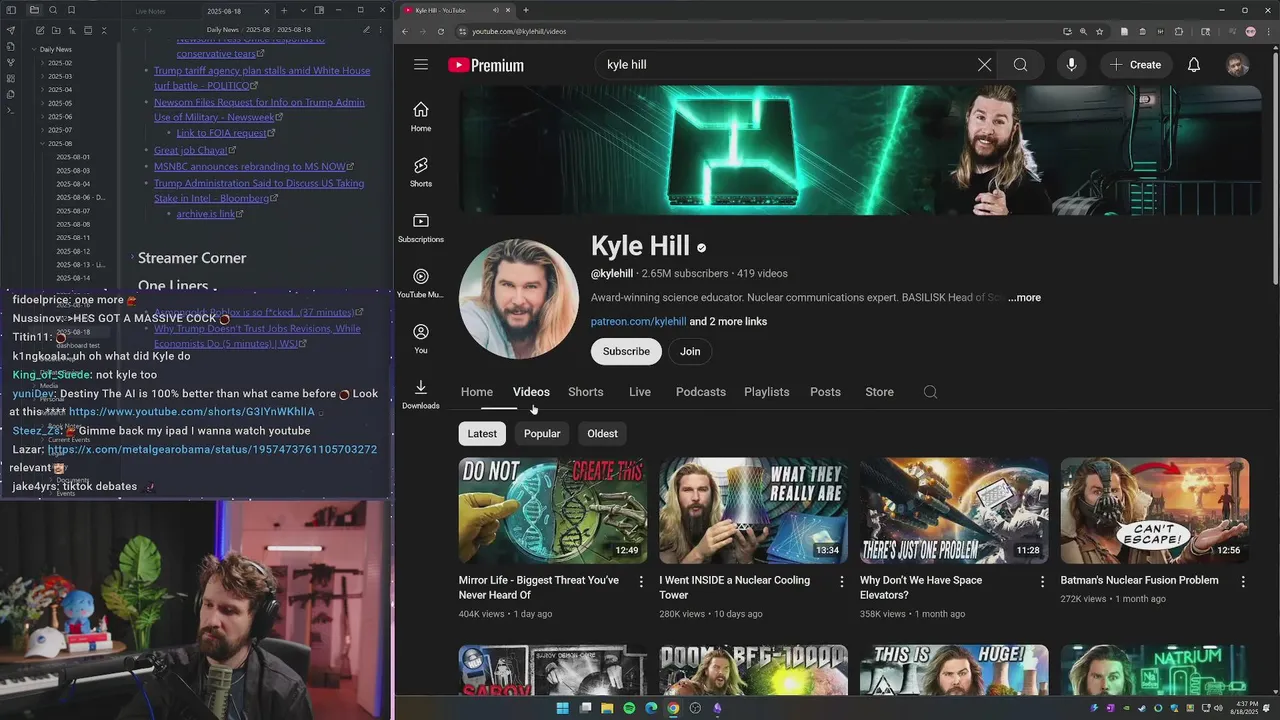
Task: Switch to the channel Shorts tab
Action: point(585,392)
